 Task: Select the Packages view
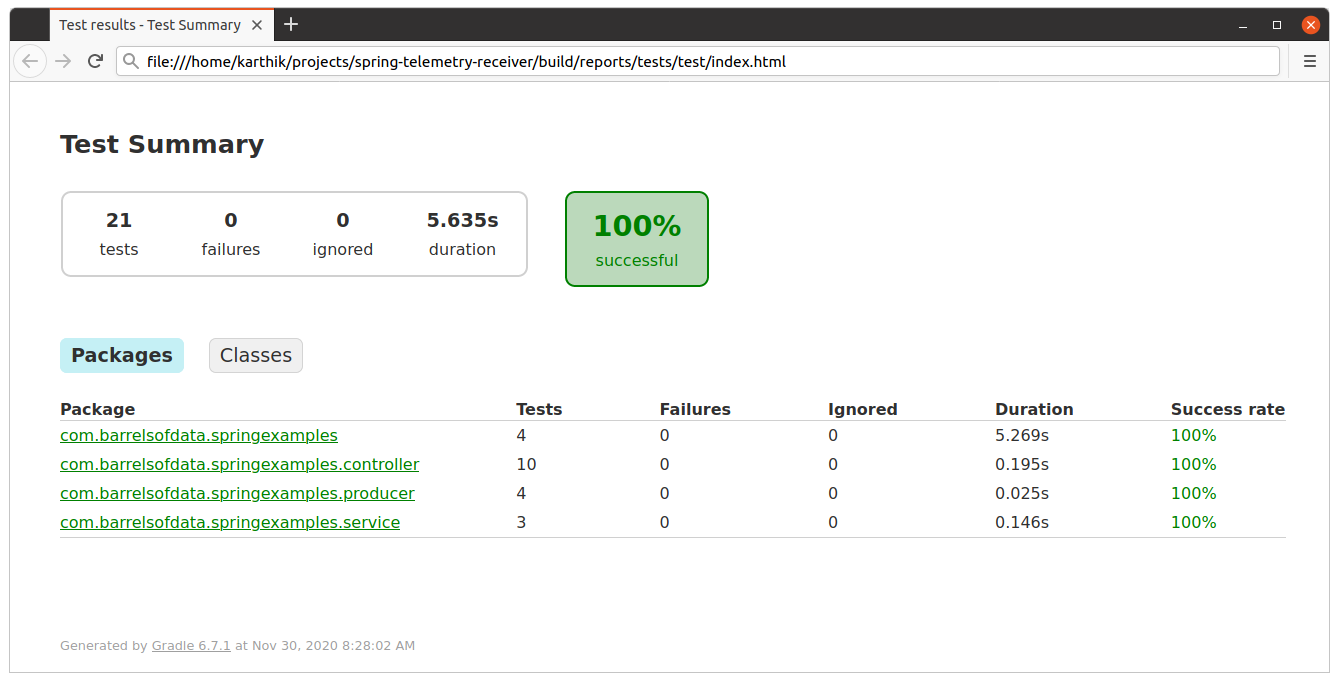tap(121, 355)
